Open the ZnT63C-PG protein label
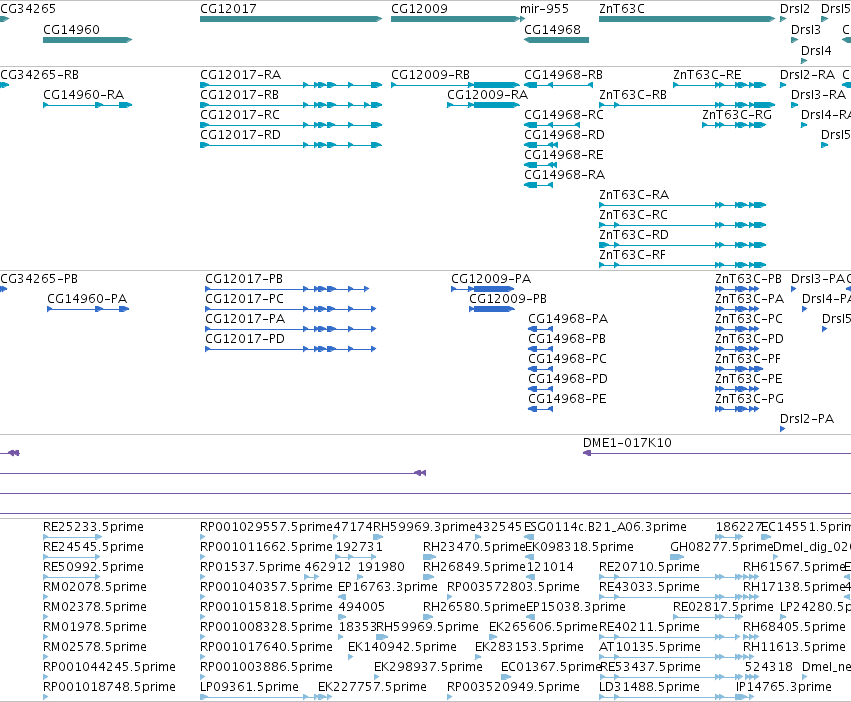 point(750,399)
